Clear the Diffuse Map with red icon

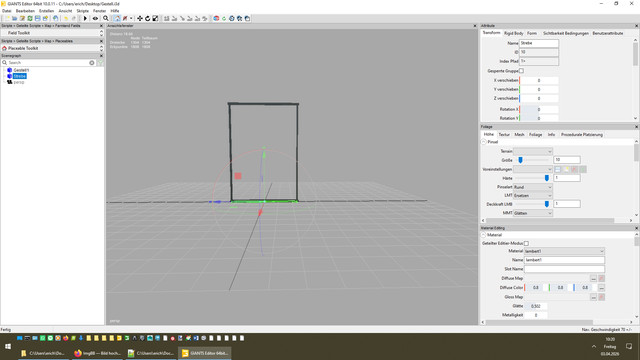pos(601,278)
